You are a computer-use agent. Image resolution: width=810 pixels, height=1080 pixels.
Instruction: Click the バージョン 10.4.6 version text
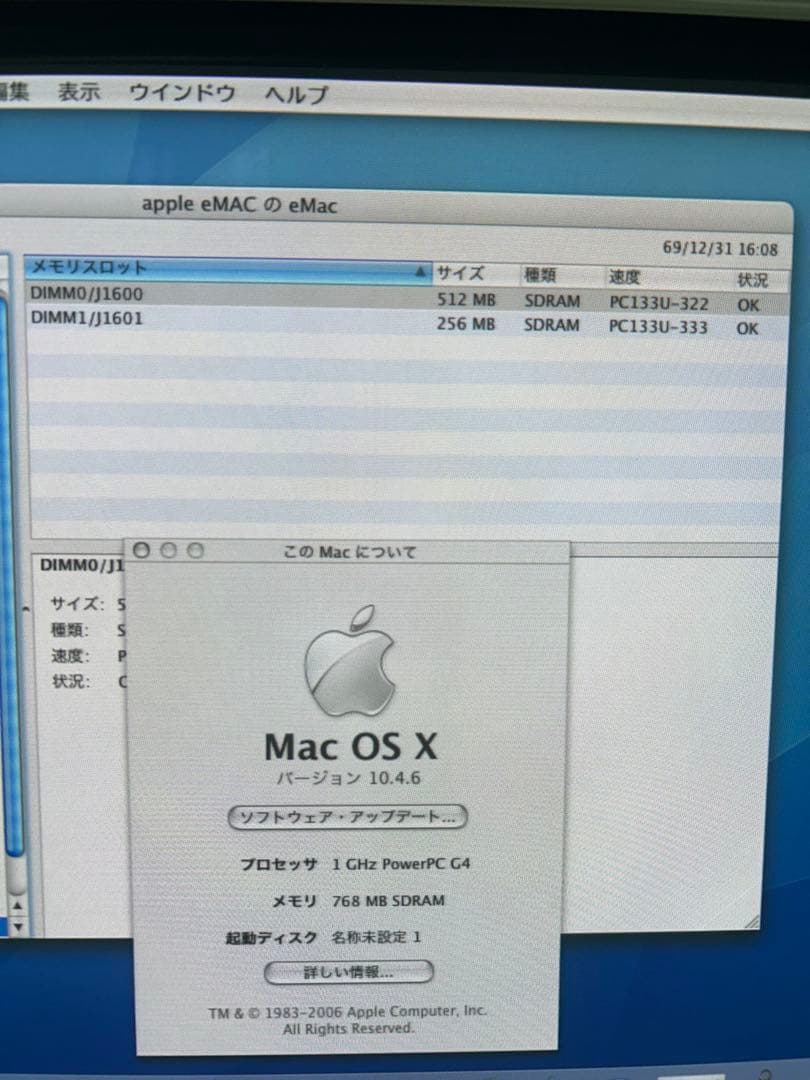pos(348,778)
